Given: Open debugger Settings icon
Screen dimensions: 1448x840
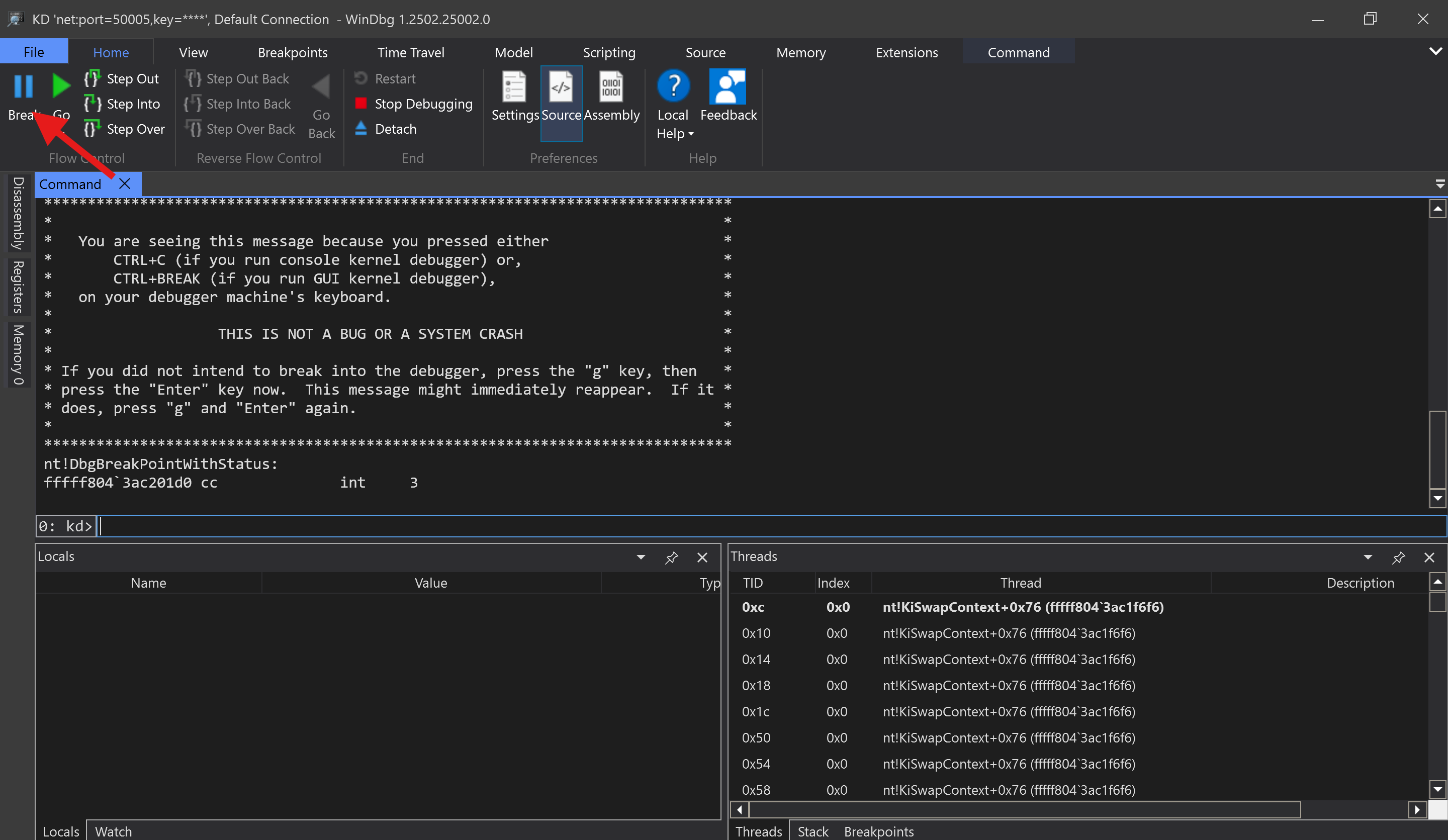Looking at the screenshot, I should coord(514,87).
